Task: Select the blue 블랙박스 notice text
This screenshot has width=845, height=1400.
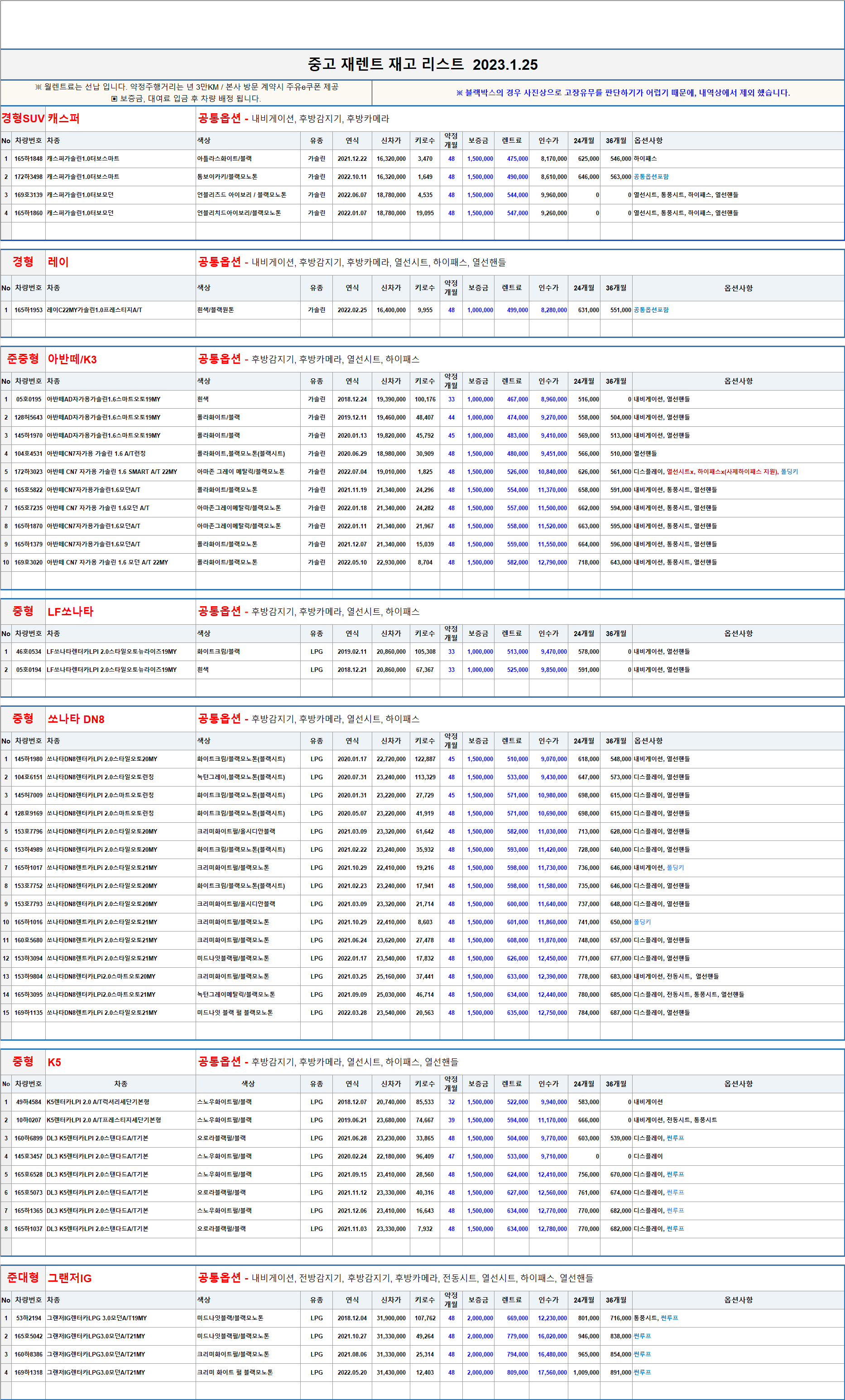Action: tap(623, 92)
